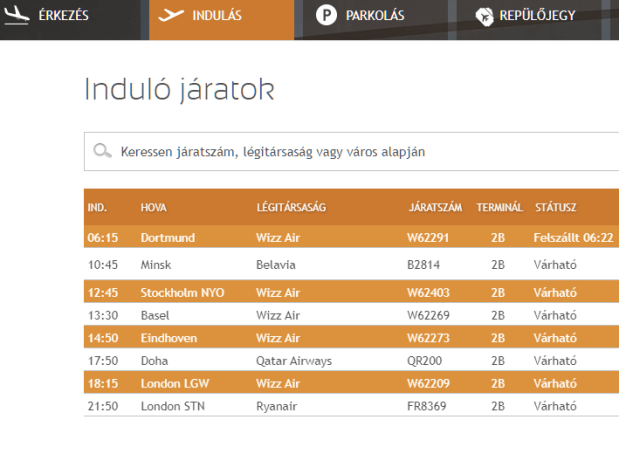Click the Járatszám column header

pos(434,208)
